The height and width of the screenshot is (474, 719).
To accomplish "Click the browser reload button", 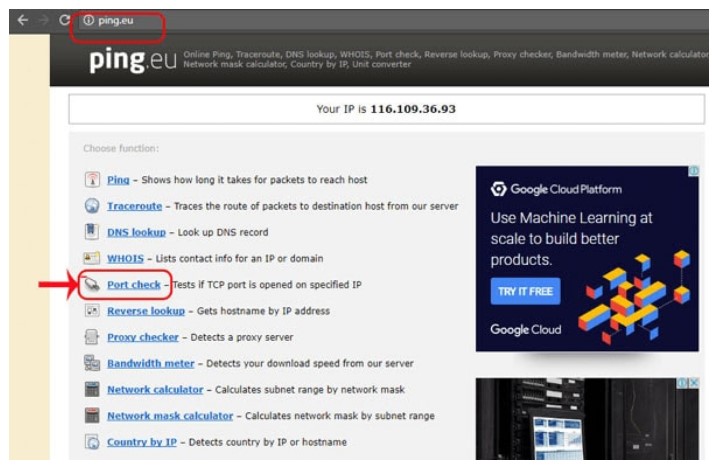I will pyautogui.click(x=65, y=20).
